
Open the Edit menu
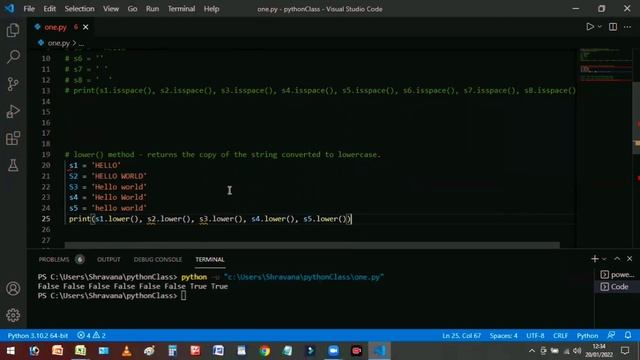[49, 9]
